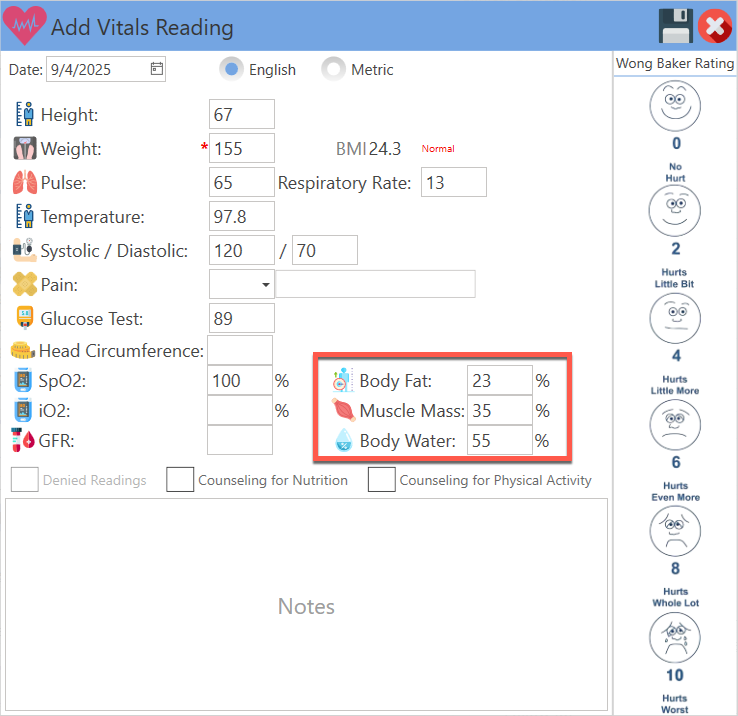Viewport: 738px width, 716px height.
Task: Click the Respiratory Rate field
Action: pyautogui.click(x=454, y=182)
